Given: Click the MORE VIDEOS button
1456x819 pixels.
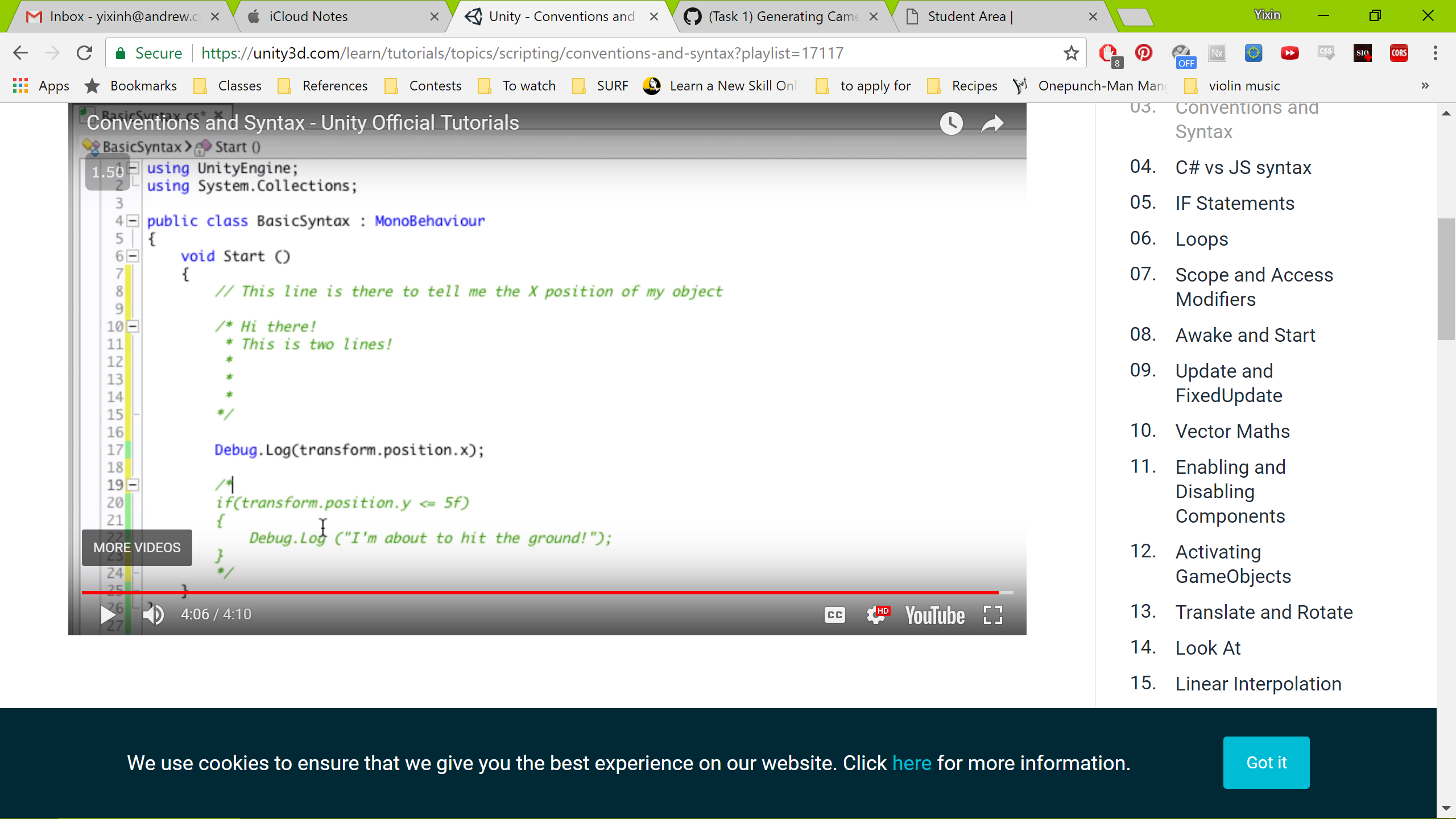Looking at the screenshot, I should [x=137, y=548].
